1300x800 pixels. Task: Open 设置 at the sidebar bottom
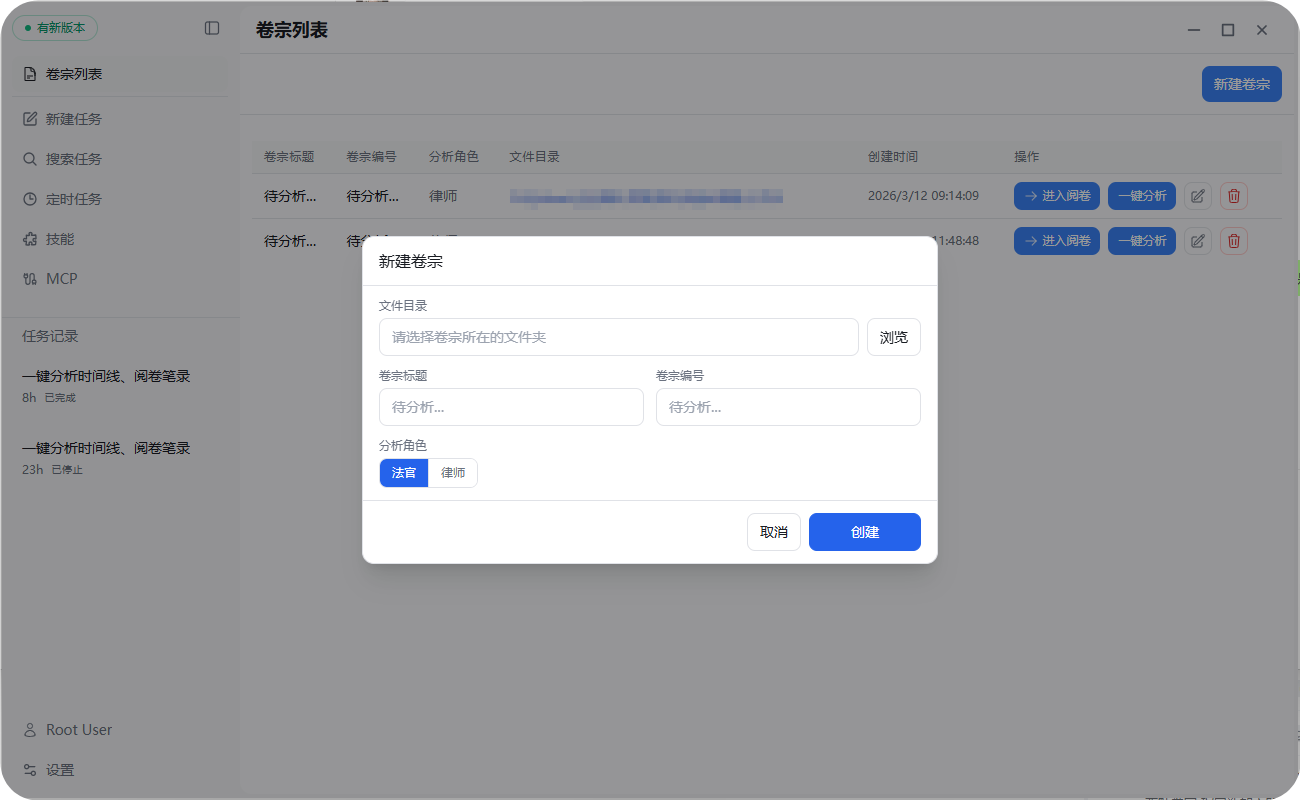(x=60, y=770)
